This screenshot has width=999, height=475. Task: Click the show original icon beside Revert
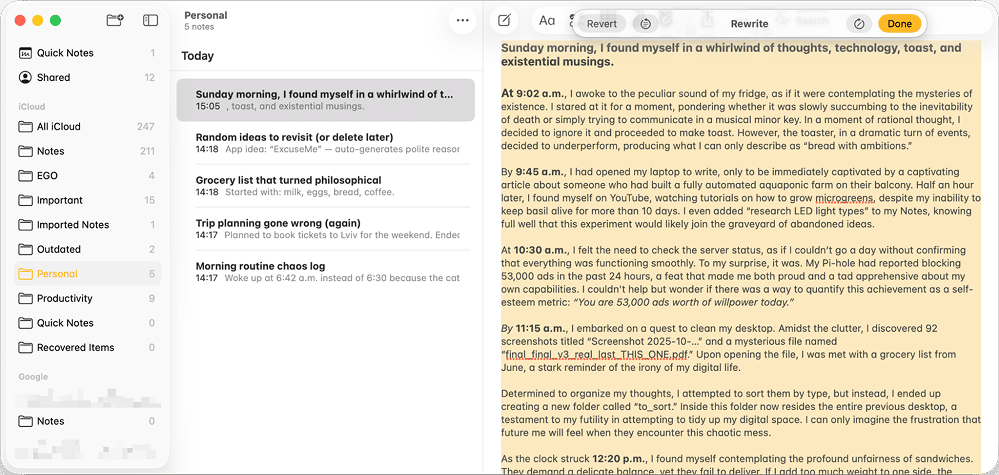(x=645, y=23)
